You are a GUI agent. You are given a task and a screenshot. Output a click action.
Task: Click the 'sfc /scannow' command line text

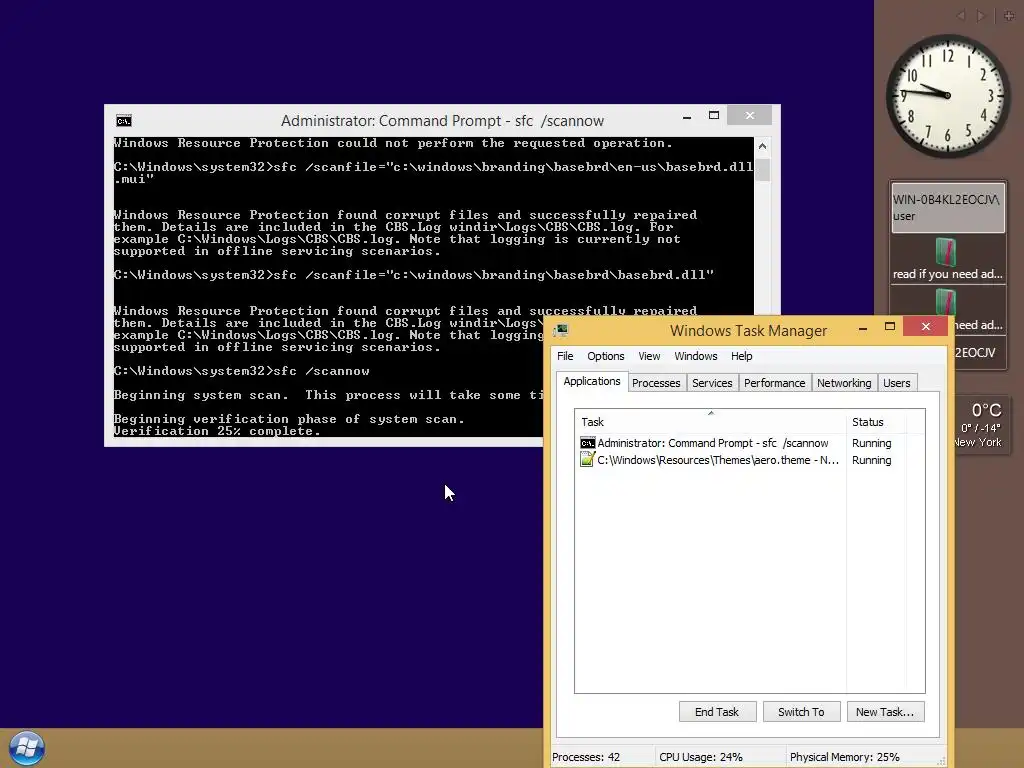(x=321, y=371)
